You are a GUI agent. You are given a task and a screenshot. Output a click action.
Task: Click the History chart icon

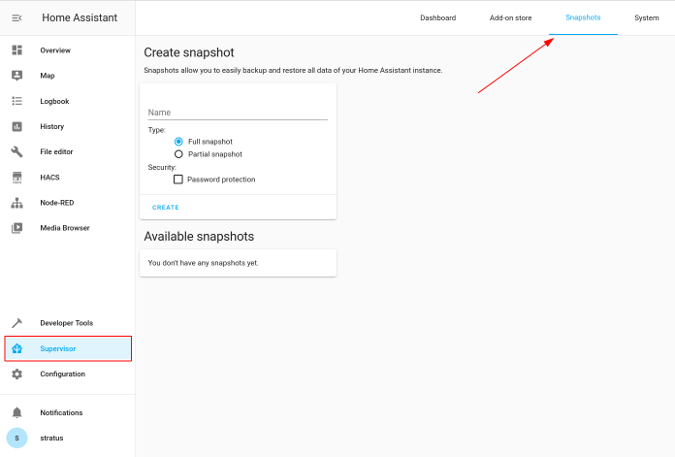point(17,127)
